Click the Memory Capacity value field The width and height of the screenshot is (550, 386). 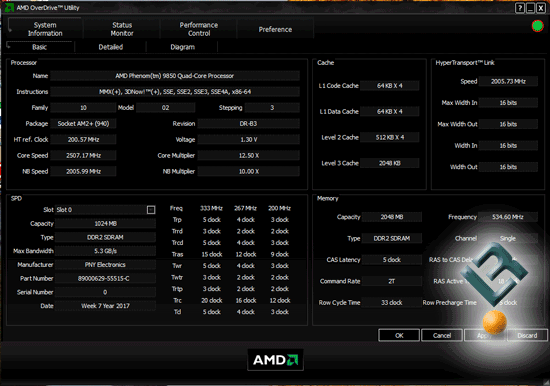tap(391, 217)
